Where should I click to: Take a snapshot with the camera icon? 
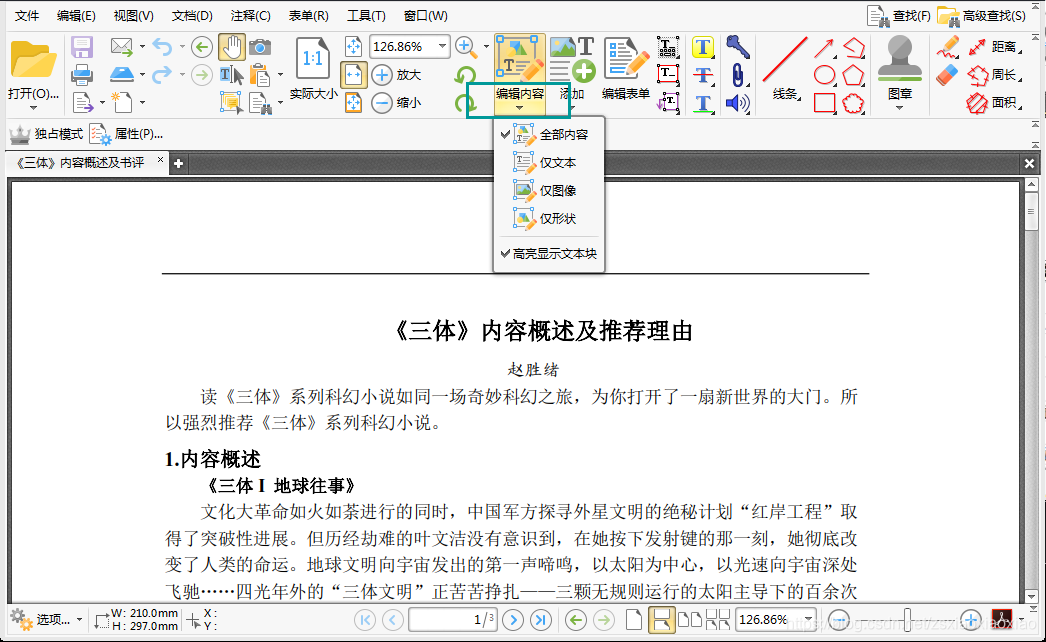point(260,47)
